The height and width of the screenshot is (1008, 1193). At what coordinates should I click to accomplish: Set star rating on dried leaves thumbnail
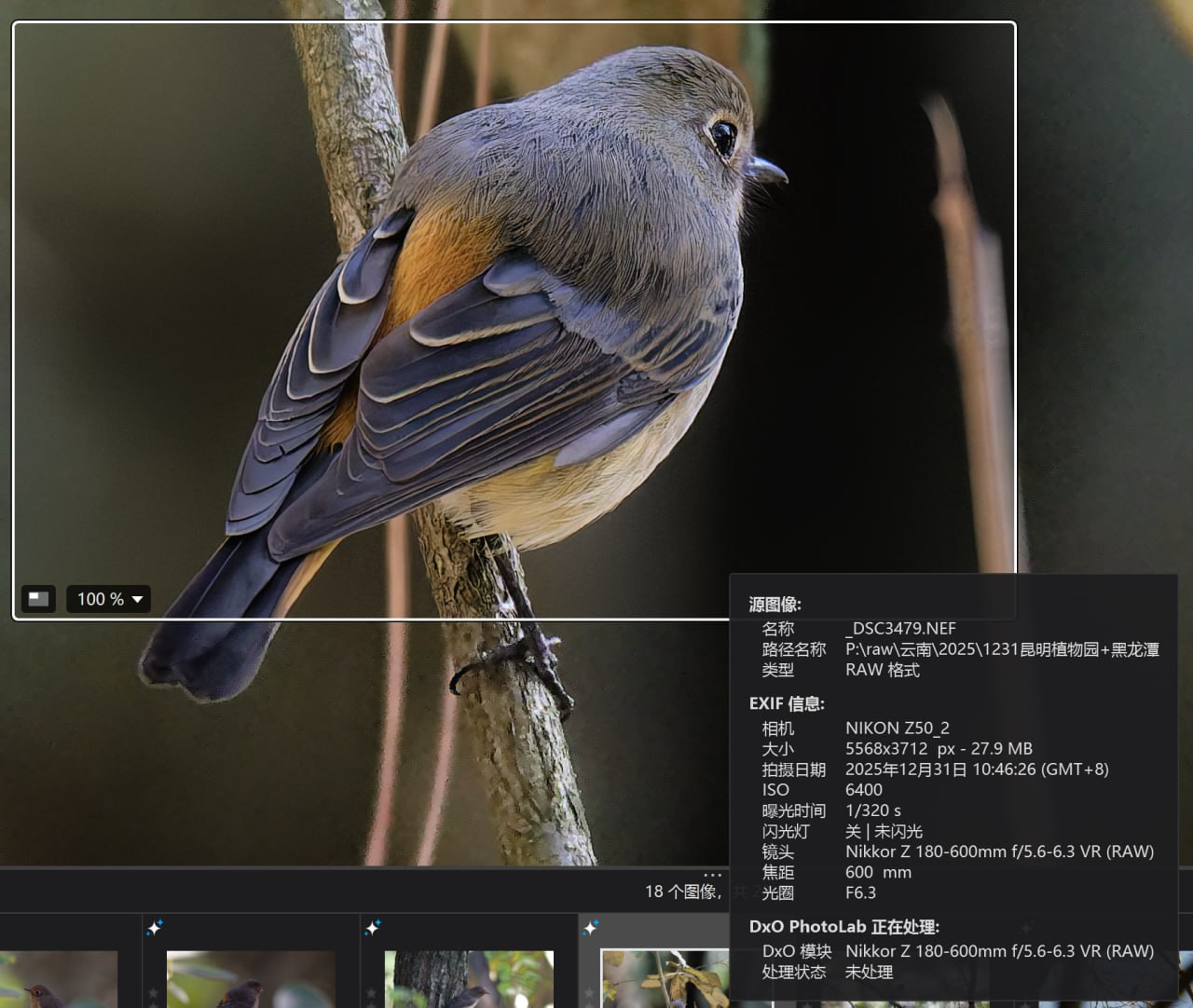pyautogui.click(x=589, y=993)
